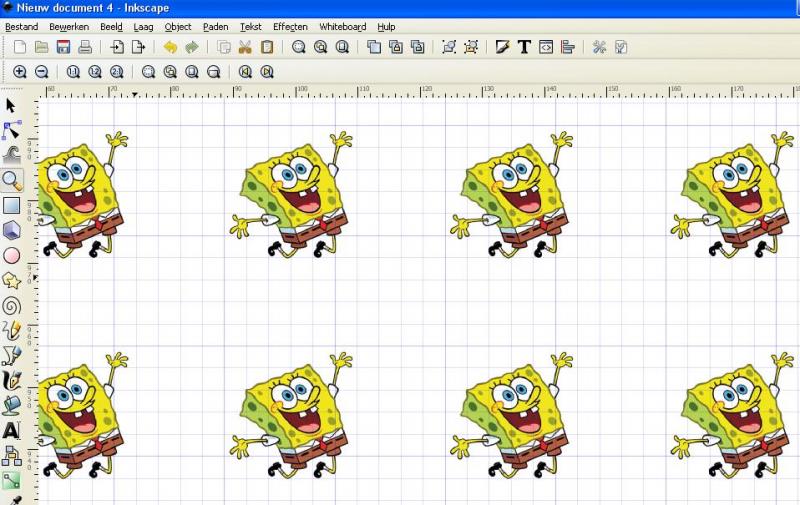Set zoom to 2:1
Screen dimensions: 800x505
(x=117, y=72)
